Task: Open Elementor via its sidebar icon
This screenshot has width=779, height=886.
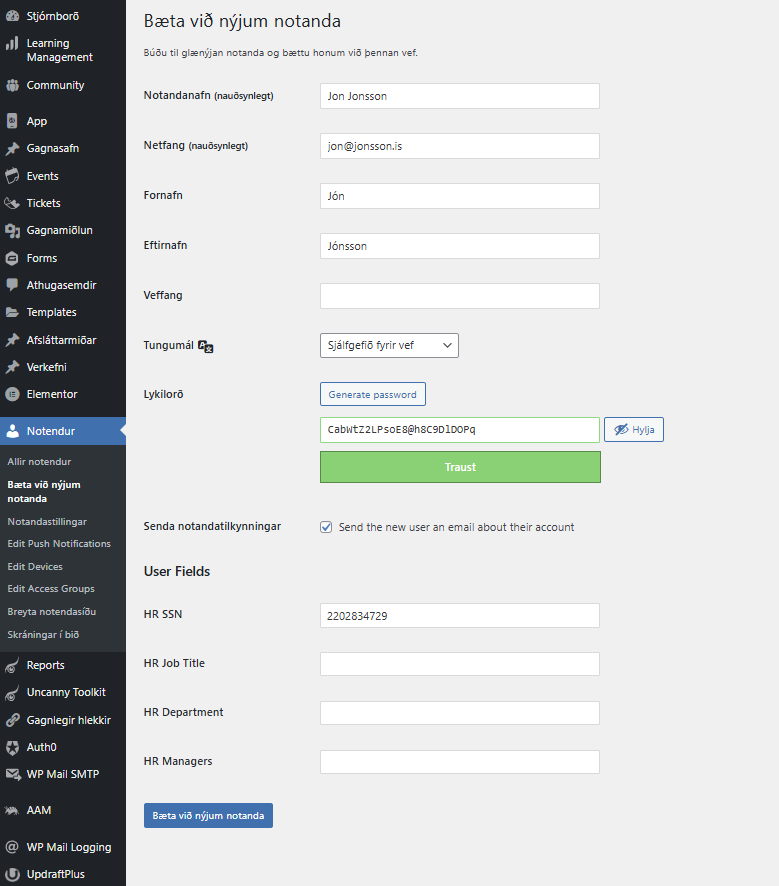Action: (x=12, y=394)
